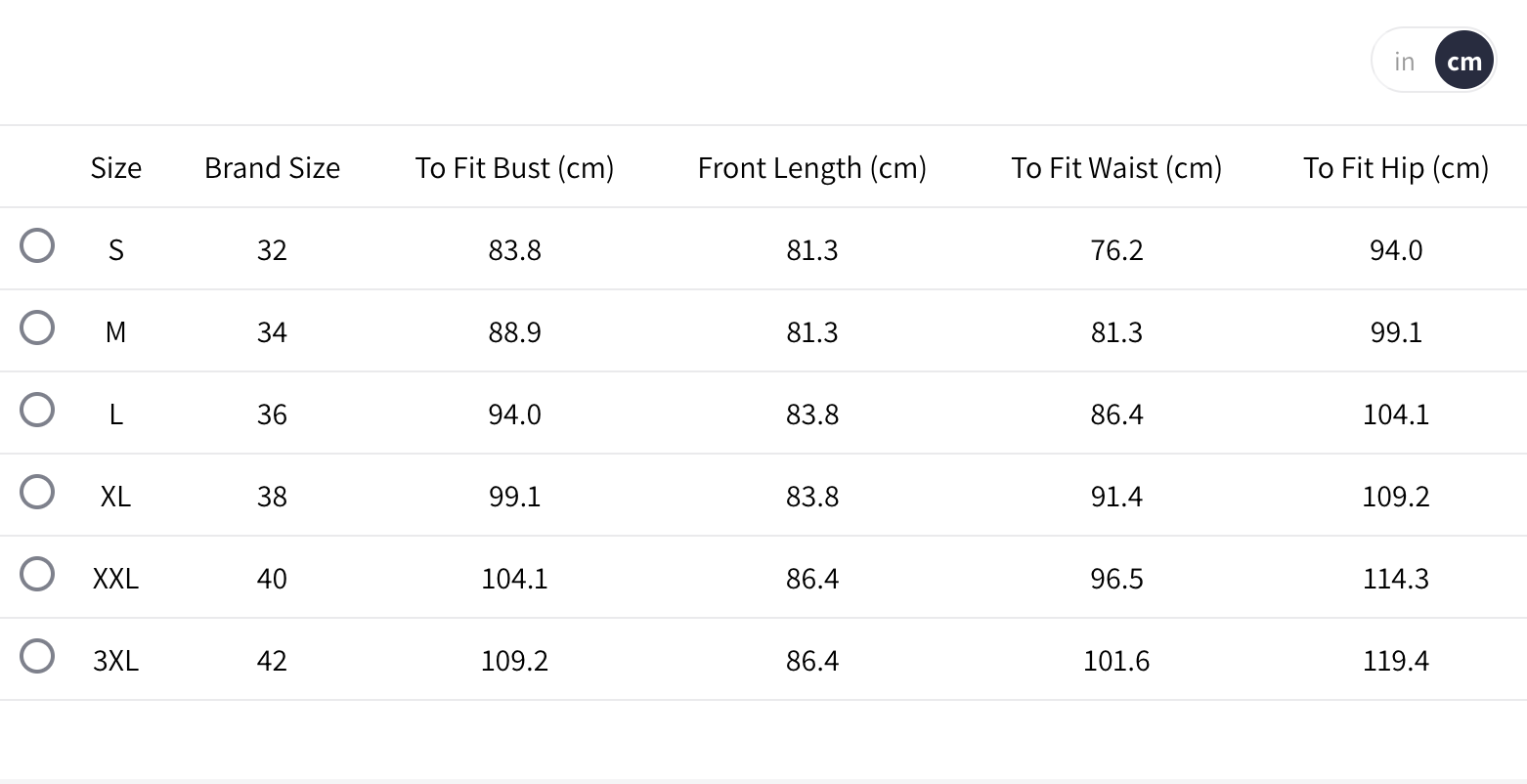Click the 101.6 waist value

tap(1116, 661)
